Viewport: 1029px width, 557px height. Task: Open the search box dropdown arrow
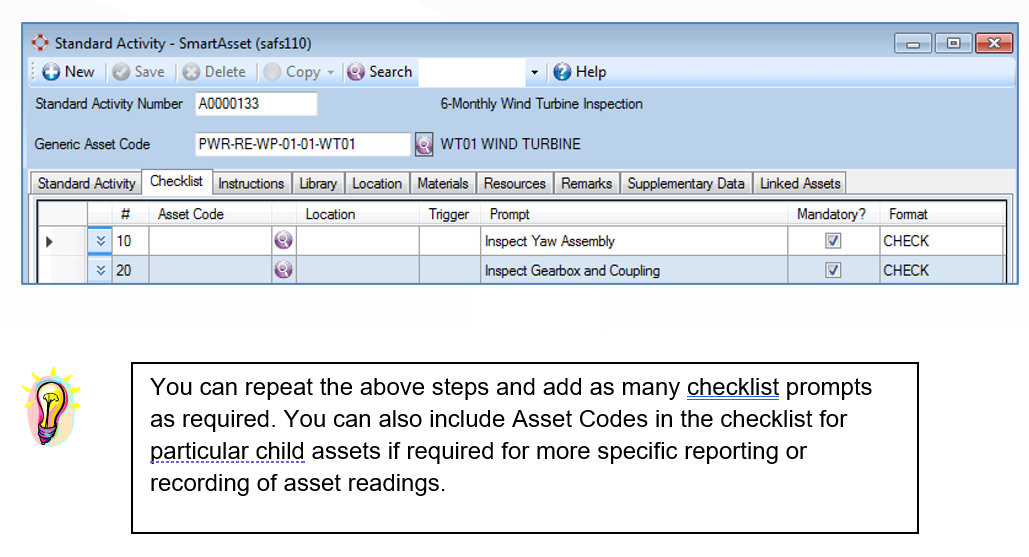coord(534,72)
